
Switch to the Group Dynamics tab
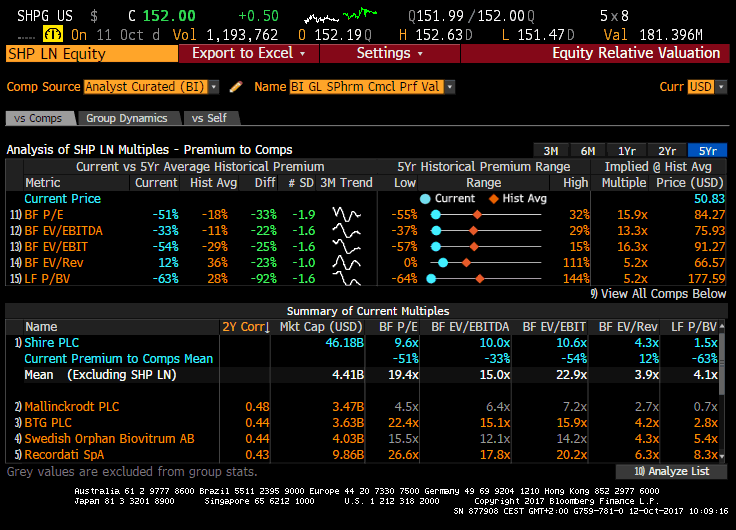[127, 118]
